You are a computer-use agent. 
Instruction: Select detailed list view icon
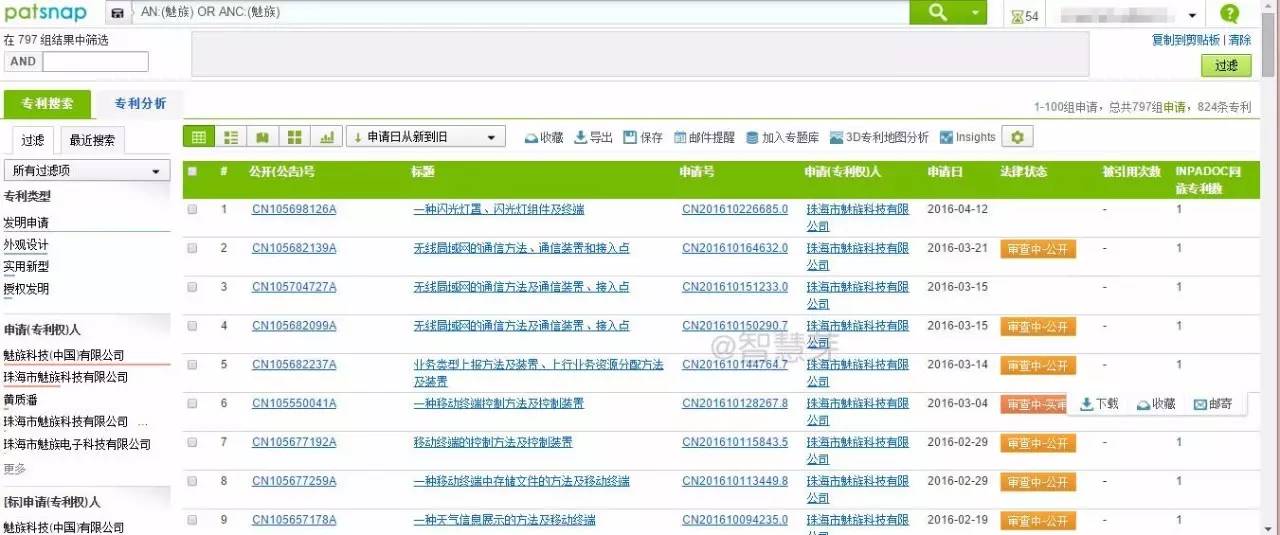click(x=231, y=137)
